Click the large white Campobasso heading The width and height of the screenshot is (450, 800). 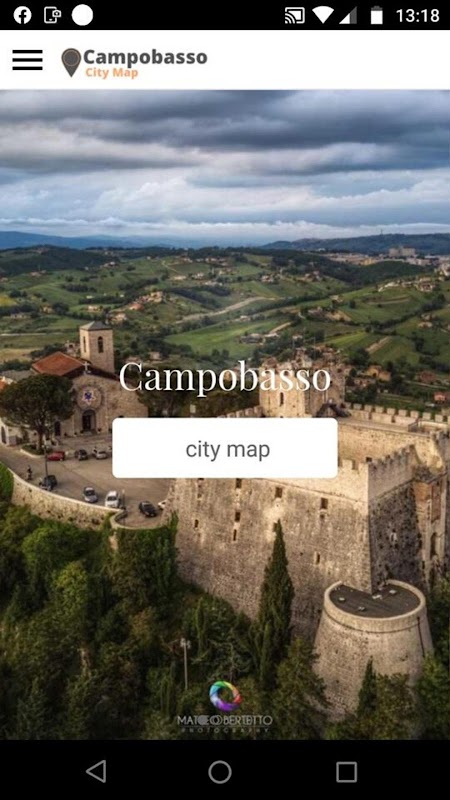pyautogui.click(x=225, y=378)
